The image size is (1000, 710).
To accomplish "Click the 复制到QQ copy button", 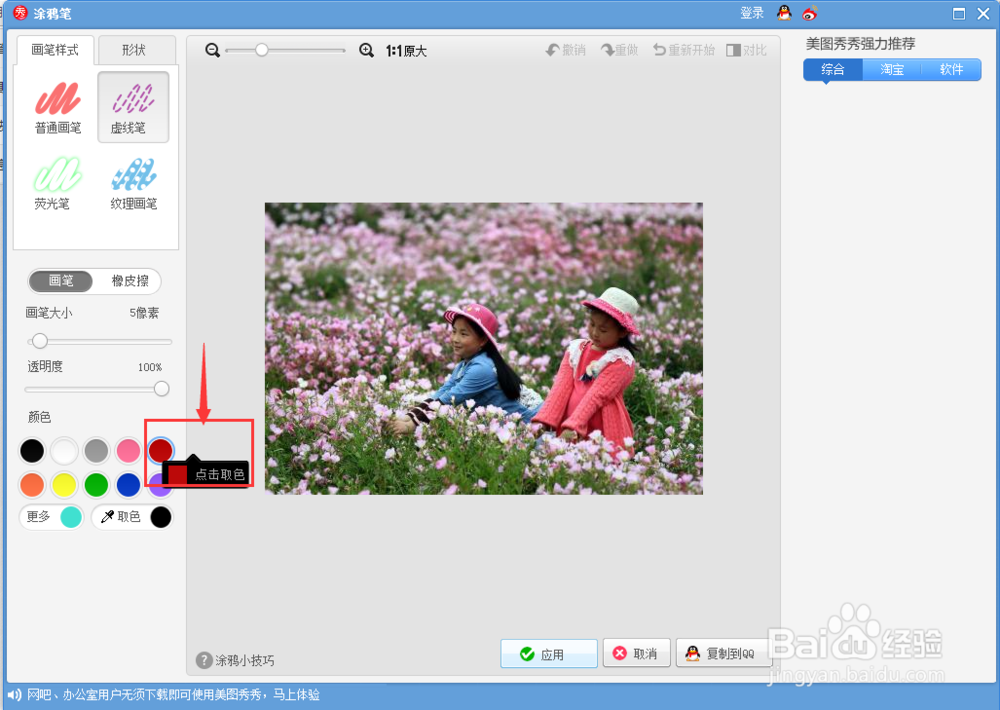I will (723, 653).
